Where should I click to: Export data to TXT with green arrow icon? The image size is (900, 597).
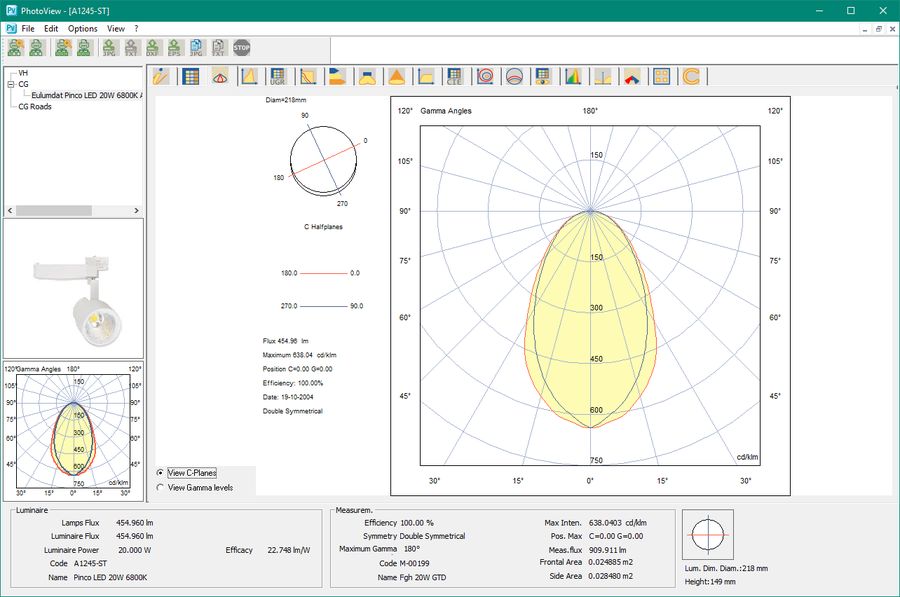(131, 48)
